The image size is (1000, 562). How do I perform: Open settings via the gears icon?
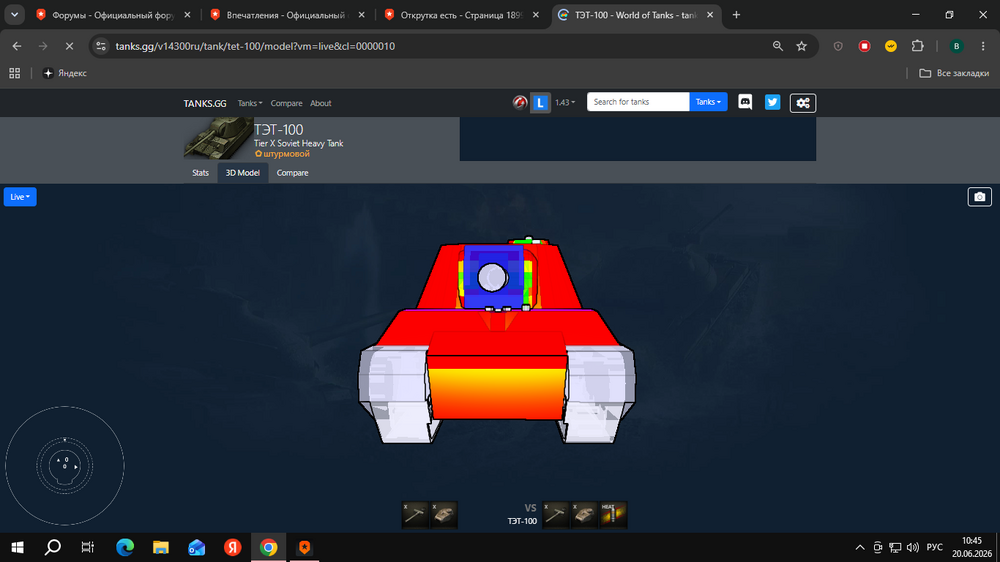click(x=803, y=103)
